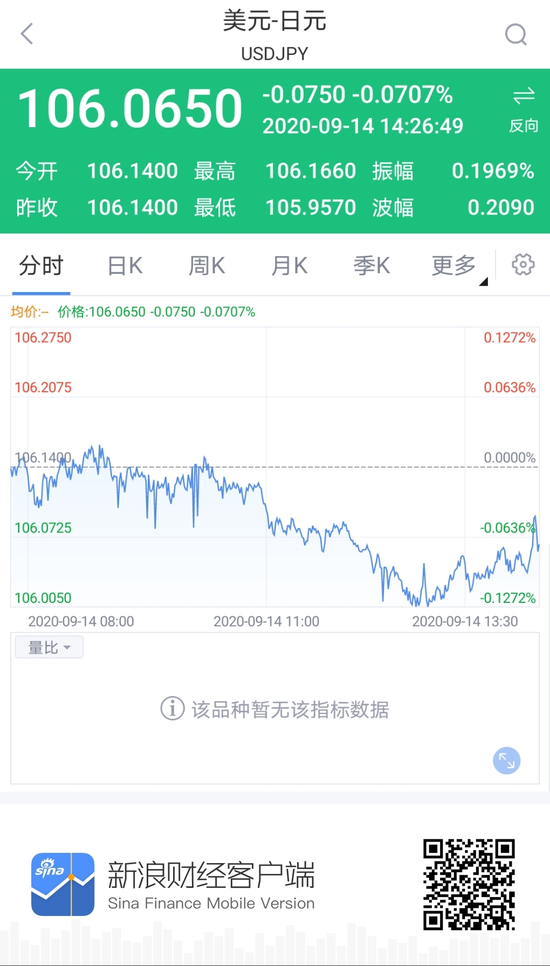
Task: Switch to the 季K tab
Action: click(371, 266)
